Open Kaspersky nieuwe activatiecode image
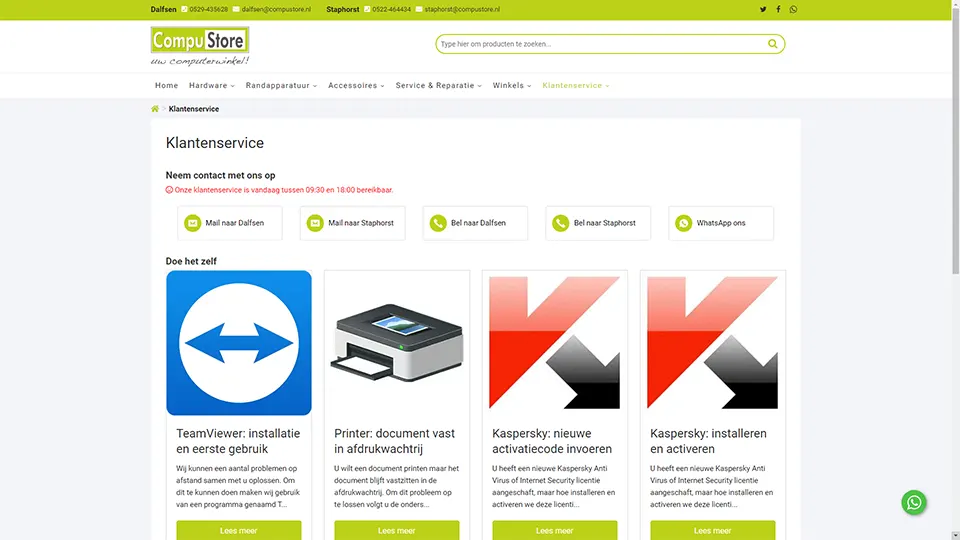The height and width of the screenshot is (540, 960). coord(555,343)
